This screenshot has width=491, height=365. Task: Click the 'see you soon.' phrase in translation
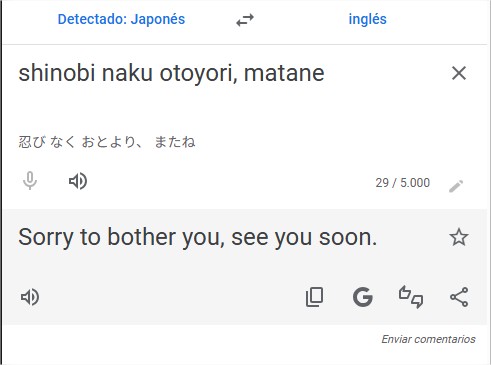pos(304,238)
